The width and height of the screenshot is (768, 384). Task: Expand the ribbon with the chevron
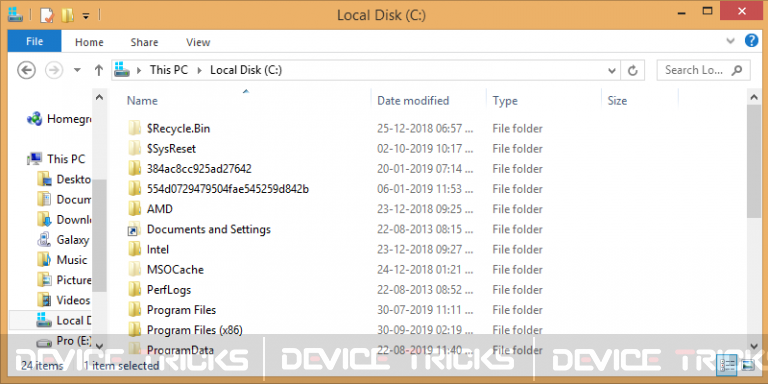click(730, 42)
